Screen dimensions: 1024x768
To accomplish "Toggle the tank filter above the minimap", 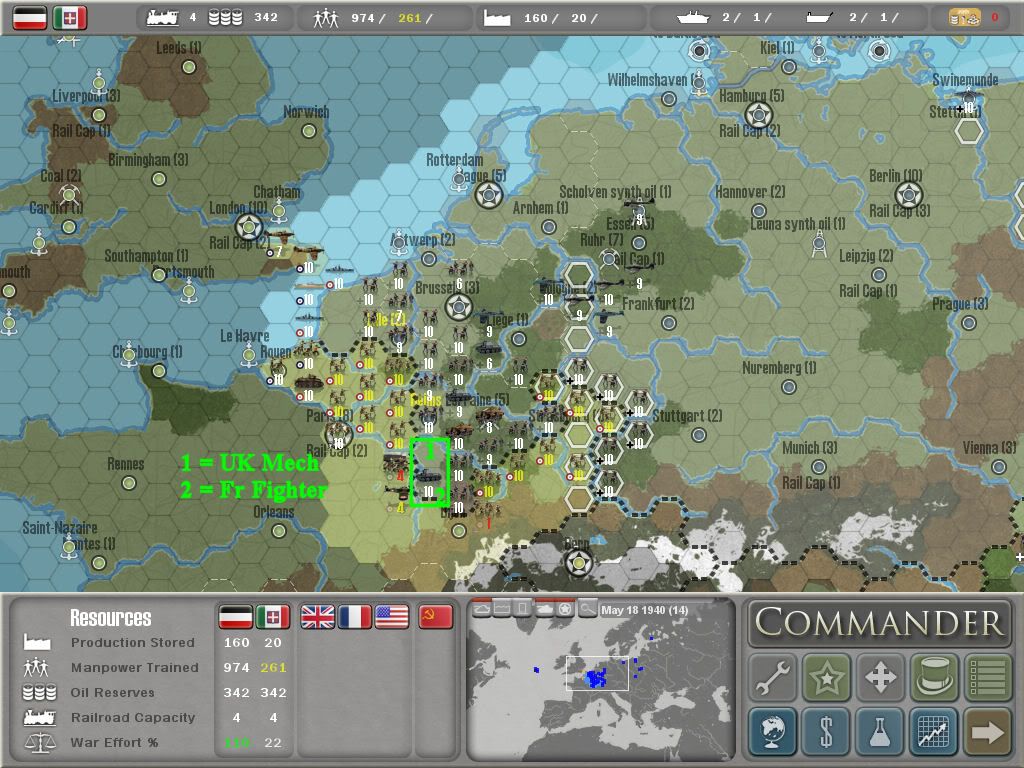I will (x=544, y=609).
